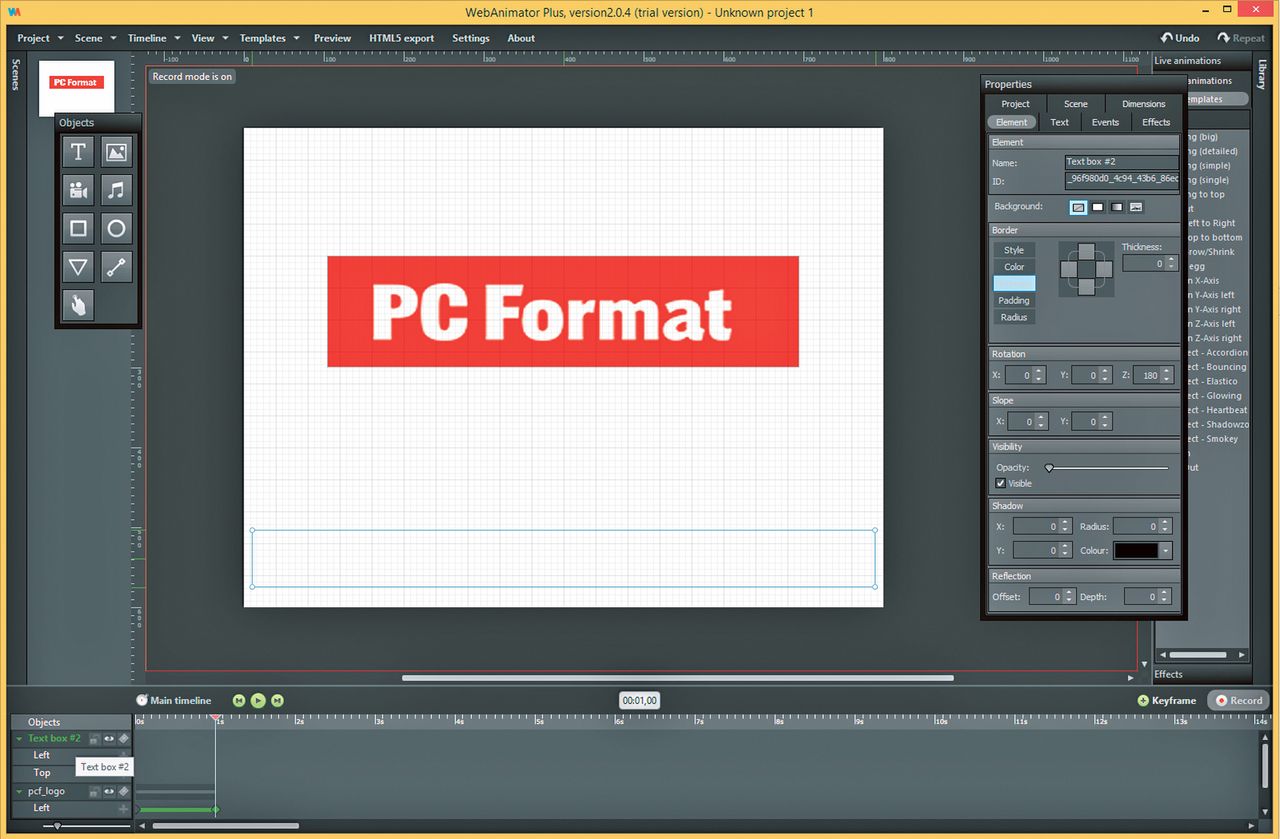Select center all-borders square
1280x839 pixels.
pyautogui.click(x=1086, y=268)
